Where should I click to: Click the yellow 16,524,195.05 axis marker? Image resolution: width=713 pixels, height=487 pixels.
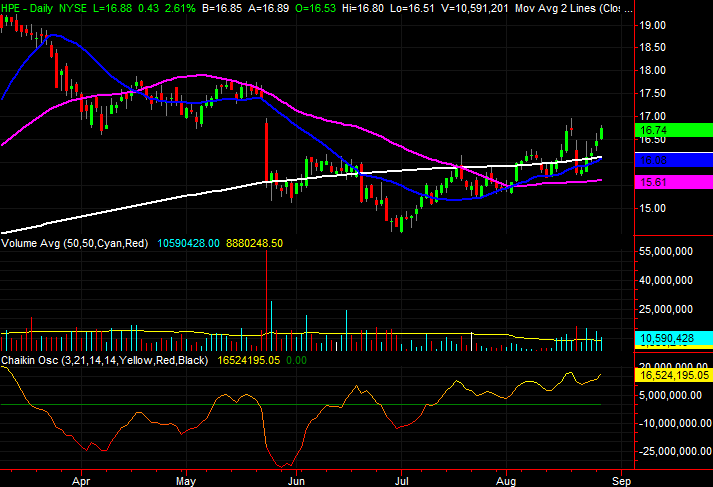(x=673, y=375)
